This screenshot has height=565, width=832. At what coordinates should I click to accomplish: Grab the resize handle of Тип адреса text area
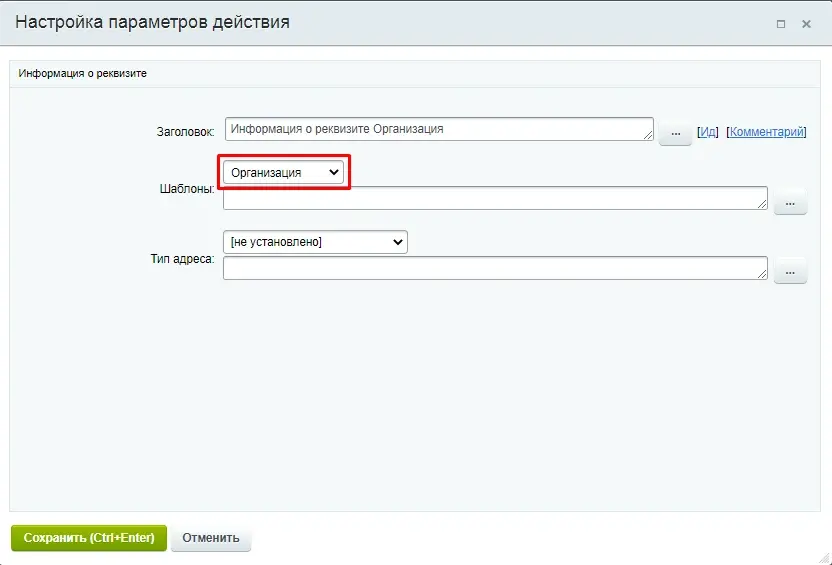pyautogui.click(x=762, y=274)
